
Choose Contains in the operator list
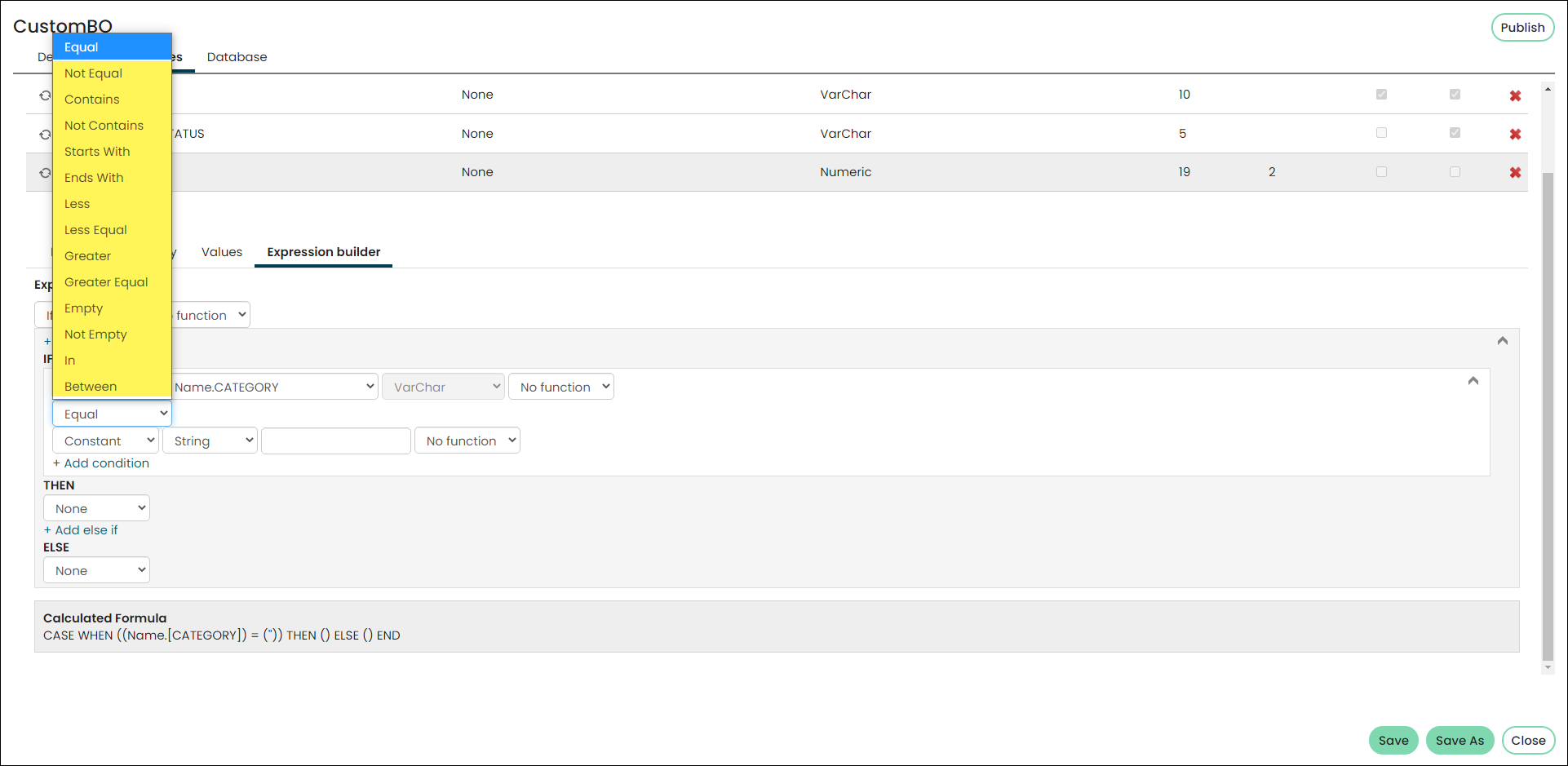click(x=112, y=100)
